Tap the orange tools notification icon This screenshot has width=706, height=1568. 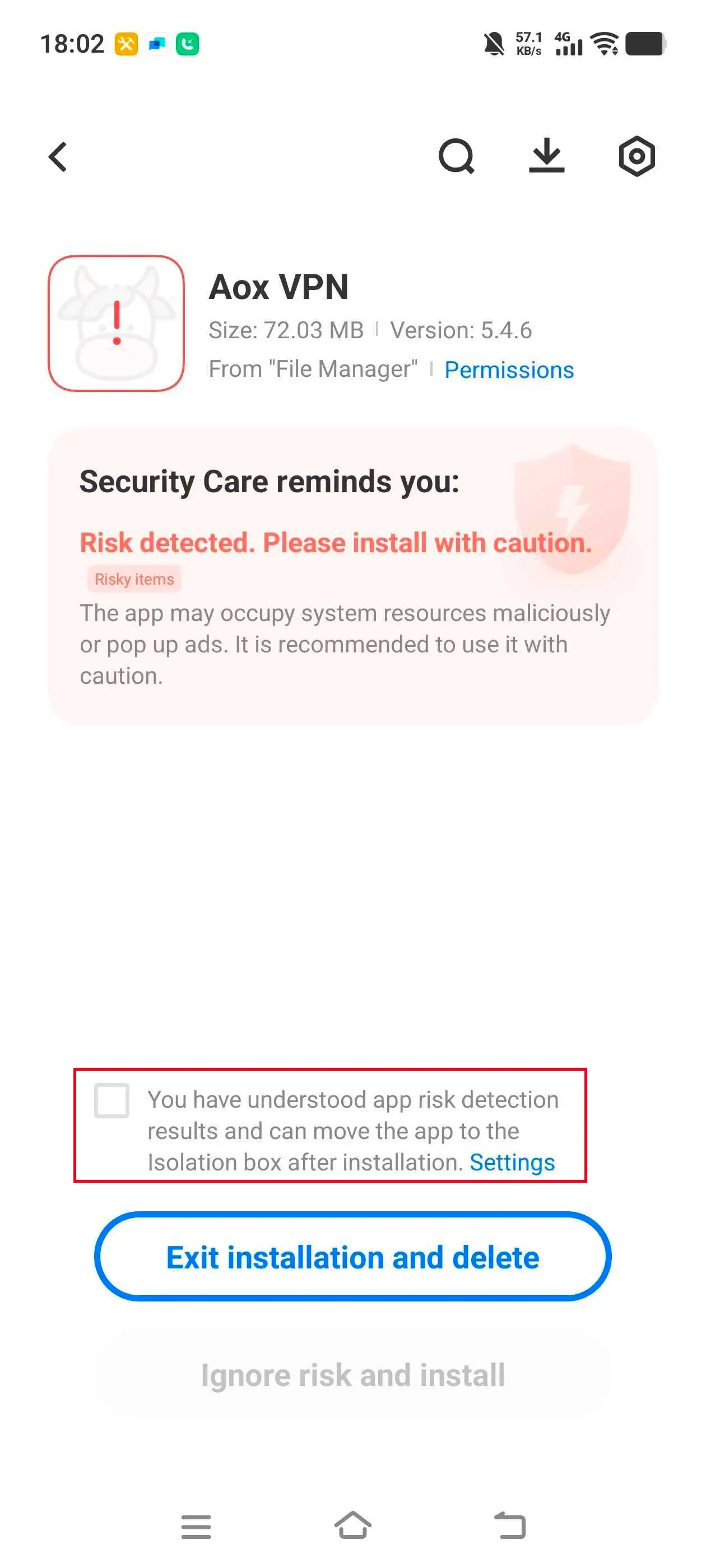click(126, 44)
